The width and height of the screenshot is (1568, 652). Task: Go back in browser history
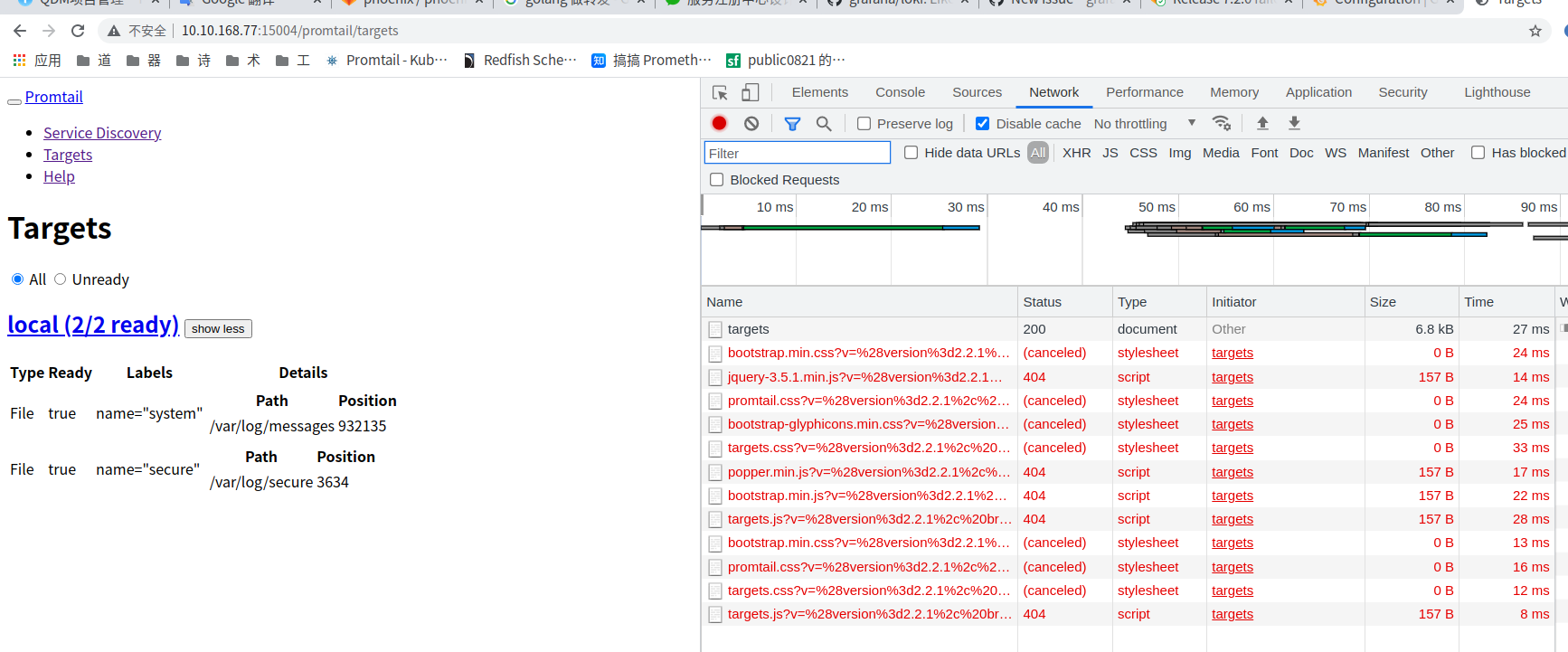point(20,31)
